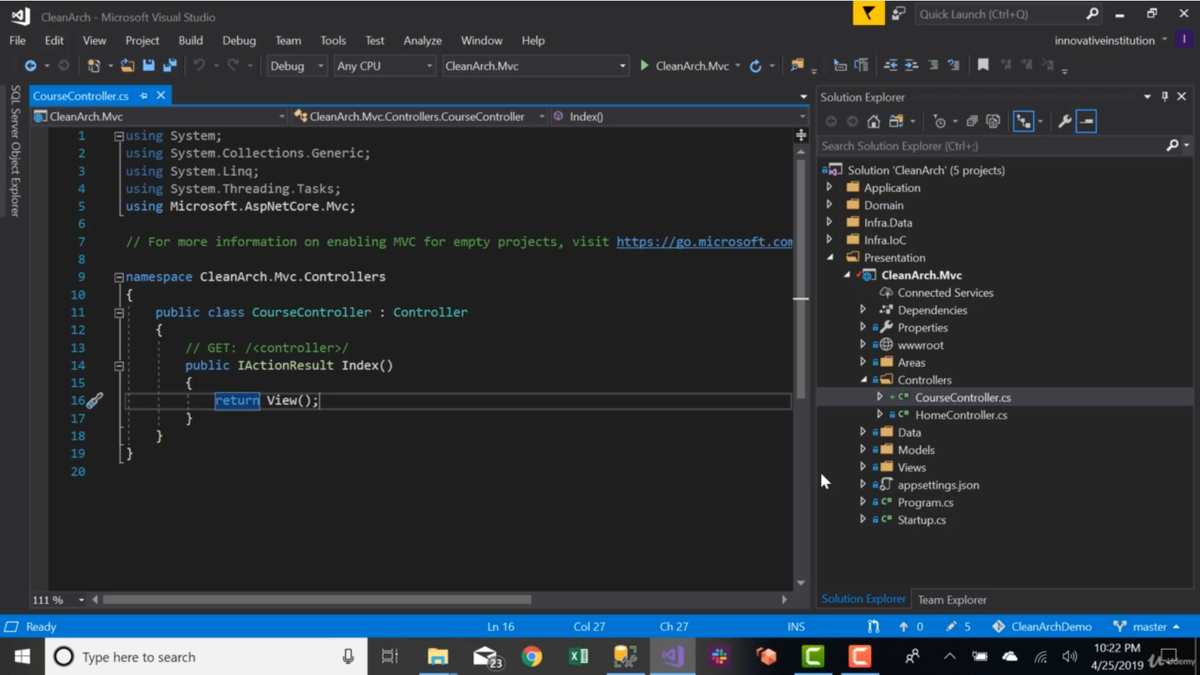
Task: Click the increase indent toolbar icon
Action: pos(911,66)
